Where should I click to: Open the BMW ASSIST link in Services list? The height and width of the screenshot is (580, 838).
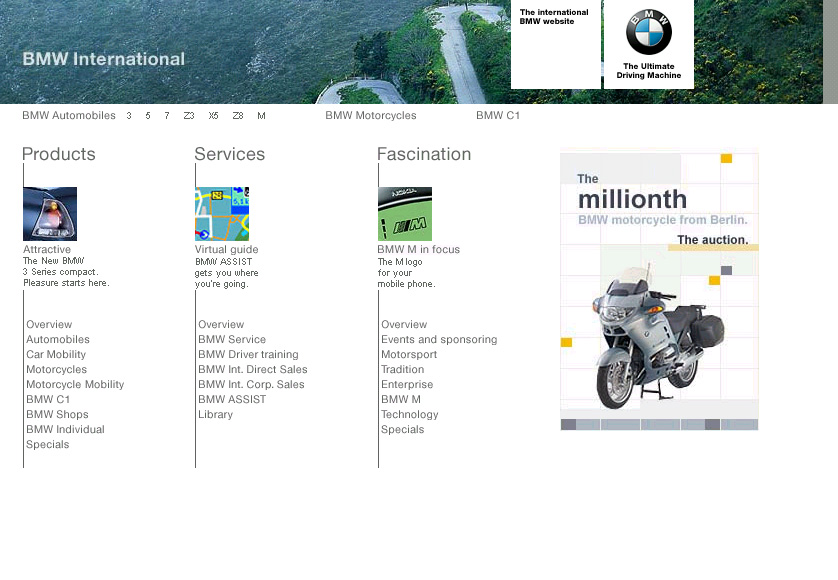click(232, 399)
